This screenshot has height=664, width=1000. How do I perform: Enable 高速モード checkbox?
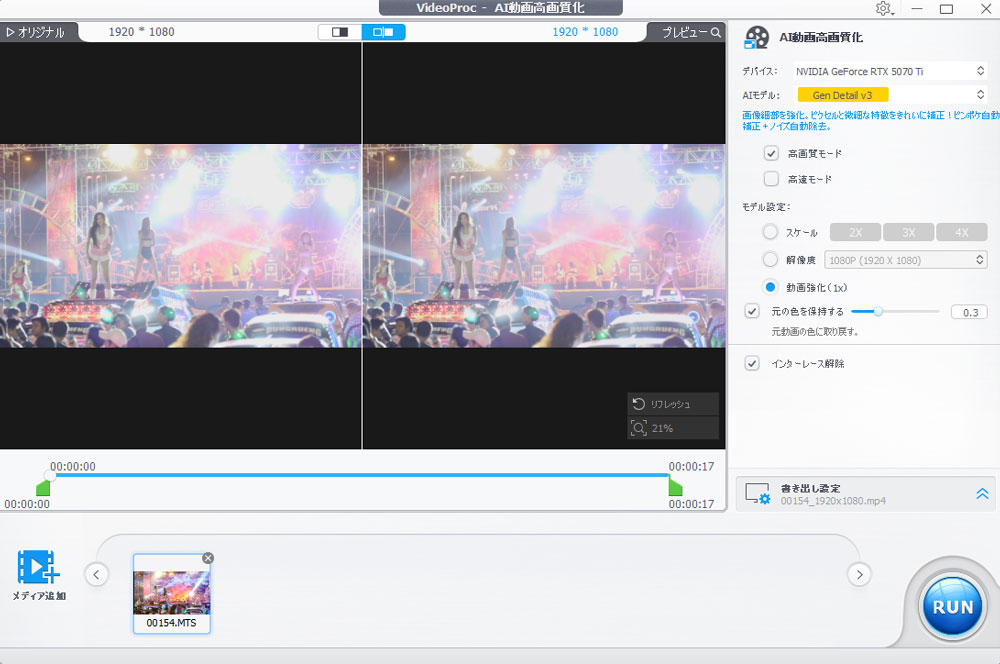(771, 179)
